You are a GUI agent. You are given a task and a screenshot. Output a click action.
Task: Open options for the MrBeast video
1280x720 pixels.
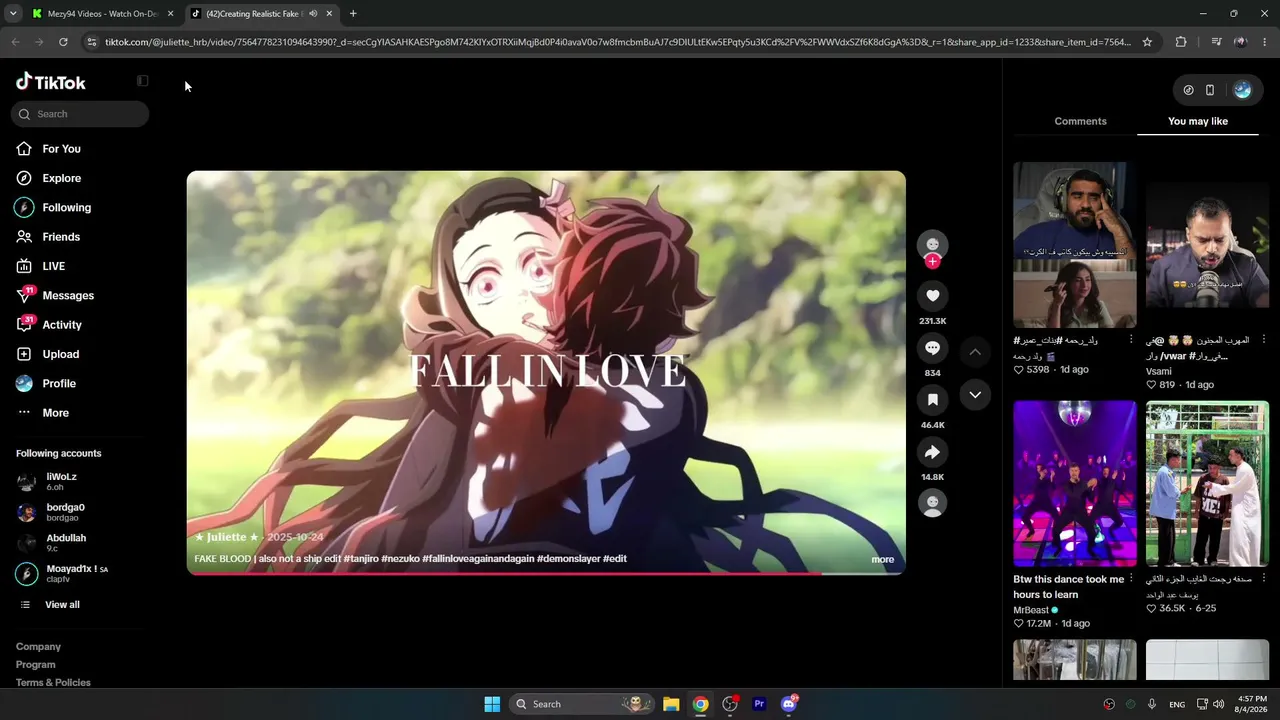pyautogui.click(x=1131, y=579)
